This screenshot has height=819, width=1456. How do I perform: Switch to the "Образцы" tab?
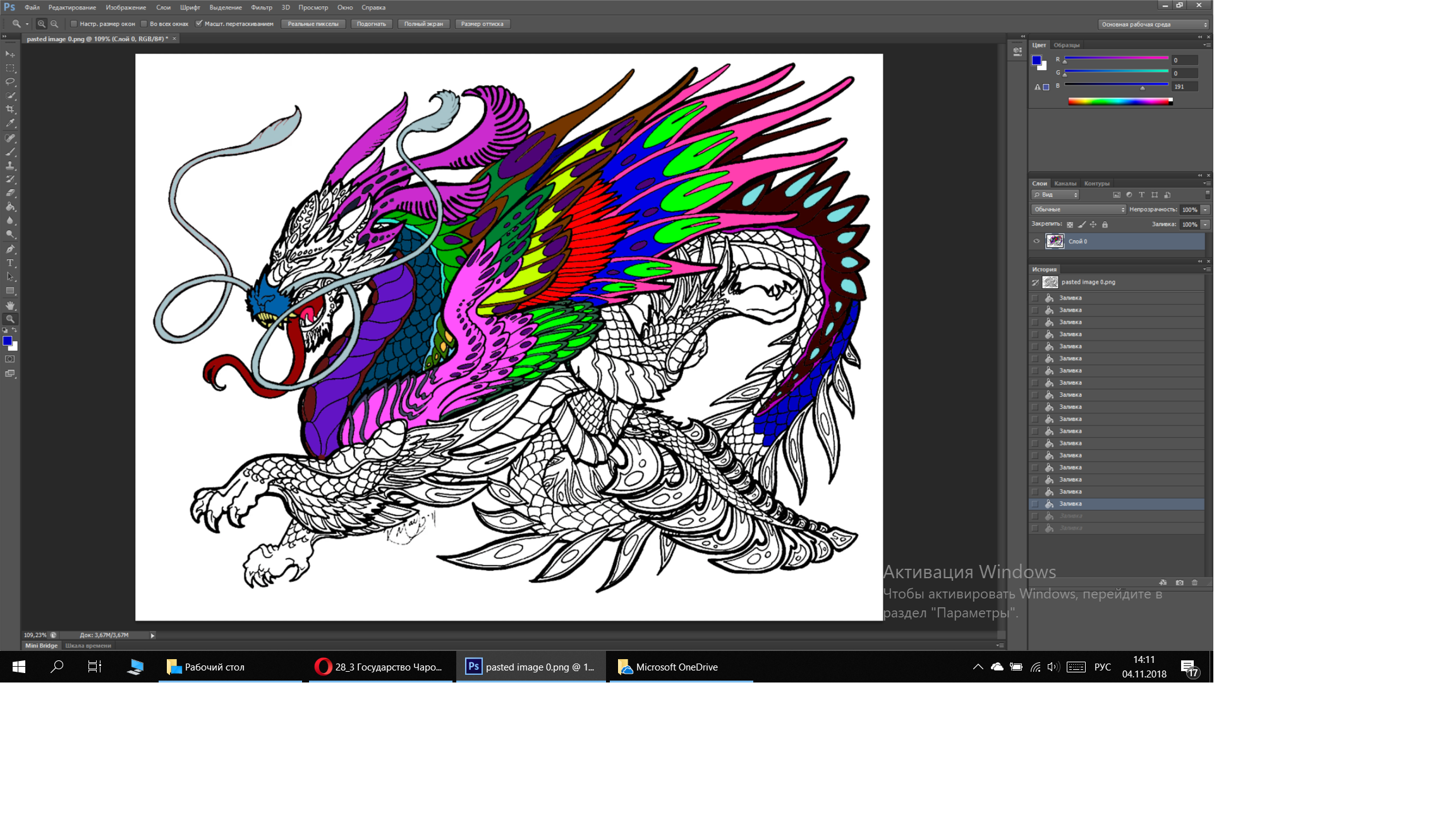pos(1067,45)
